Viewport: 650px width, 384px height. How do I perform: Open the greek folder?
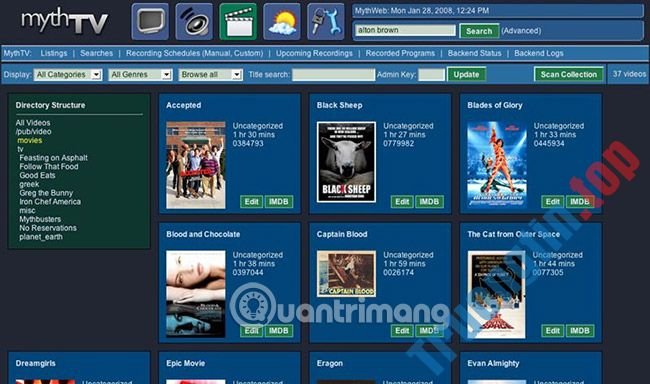tap(29, 184)
